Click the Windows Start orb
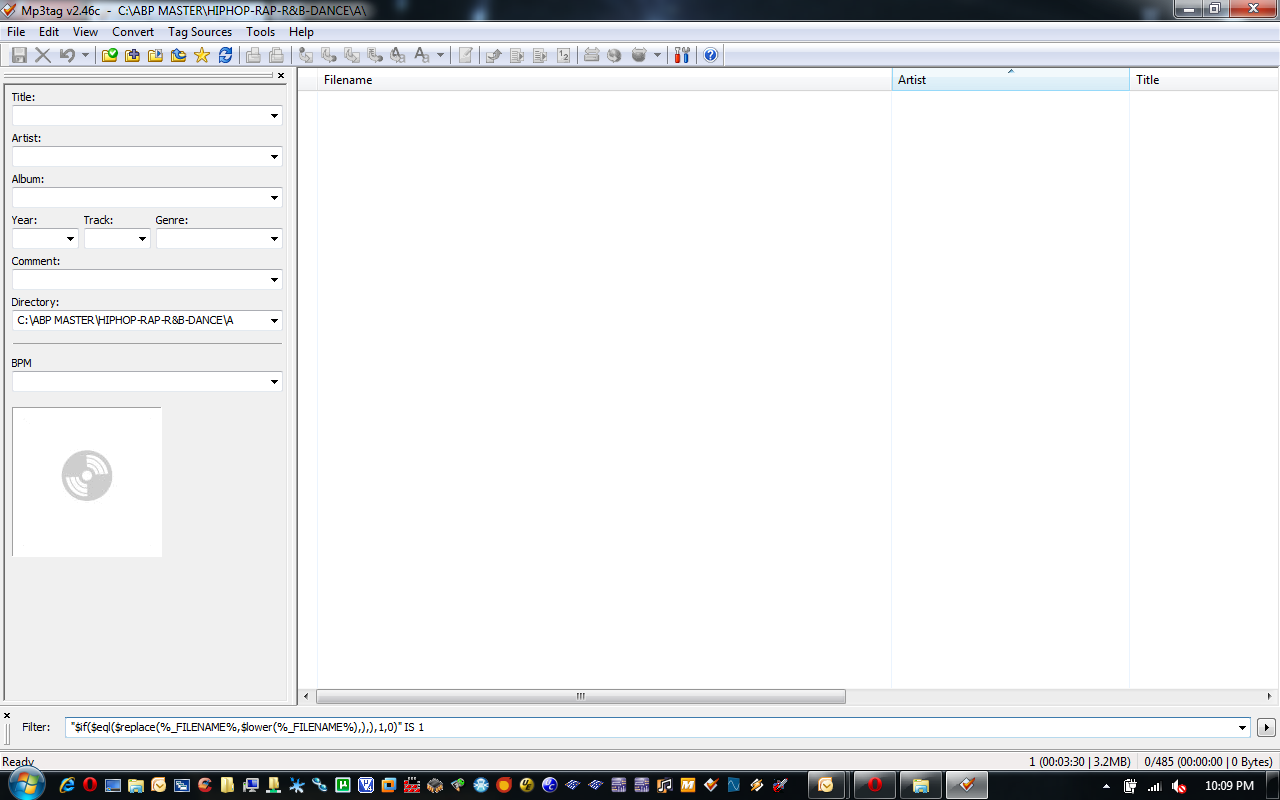The width and height of the screenshot is (1280, 800). (x=26, y=785)
